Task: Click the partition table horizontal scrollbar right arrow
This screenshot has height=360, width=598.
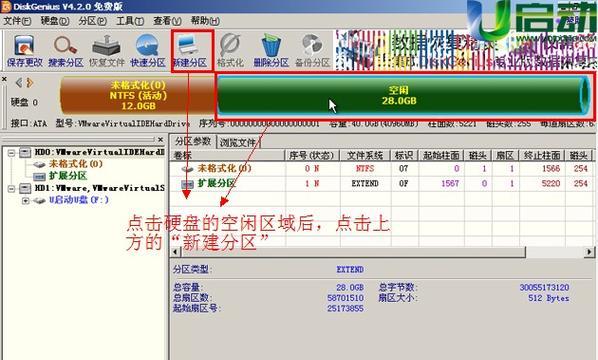Action: (x=590, y=252)
